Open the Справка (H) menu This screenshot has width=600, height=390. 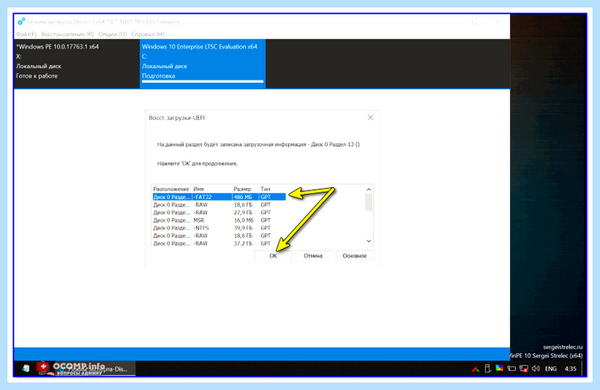(148, 34)
